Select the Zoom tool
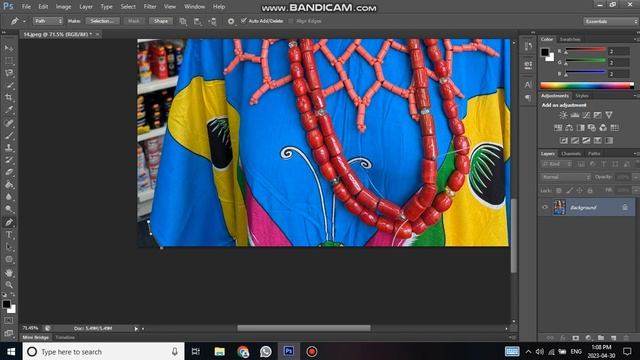The height and width of the screenshot is (360, 640). (9, 285)
